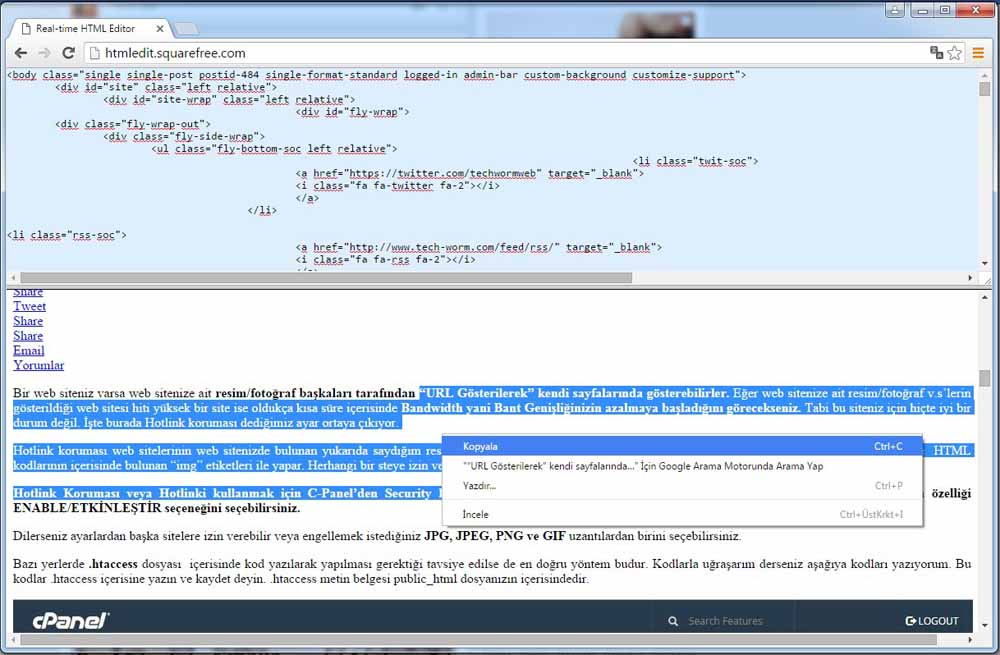Image resolution: width=1000 pixels, height=655 pixels.
Task: Open the Email link
Action: [x=28, y=350]
